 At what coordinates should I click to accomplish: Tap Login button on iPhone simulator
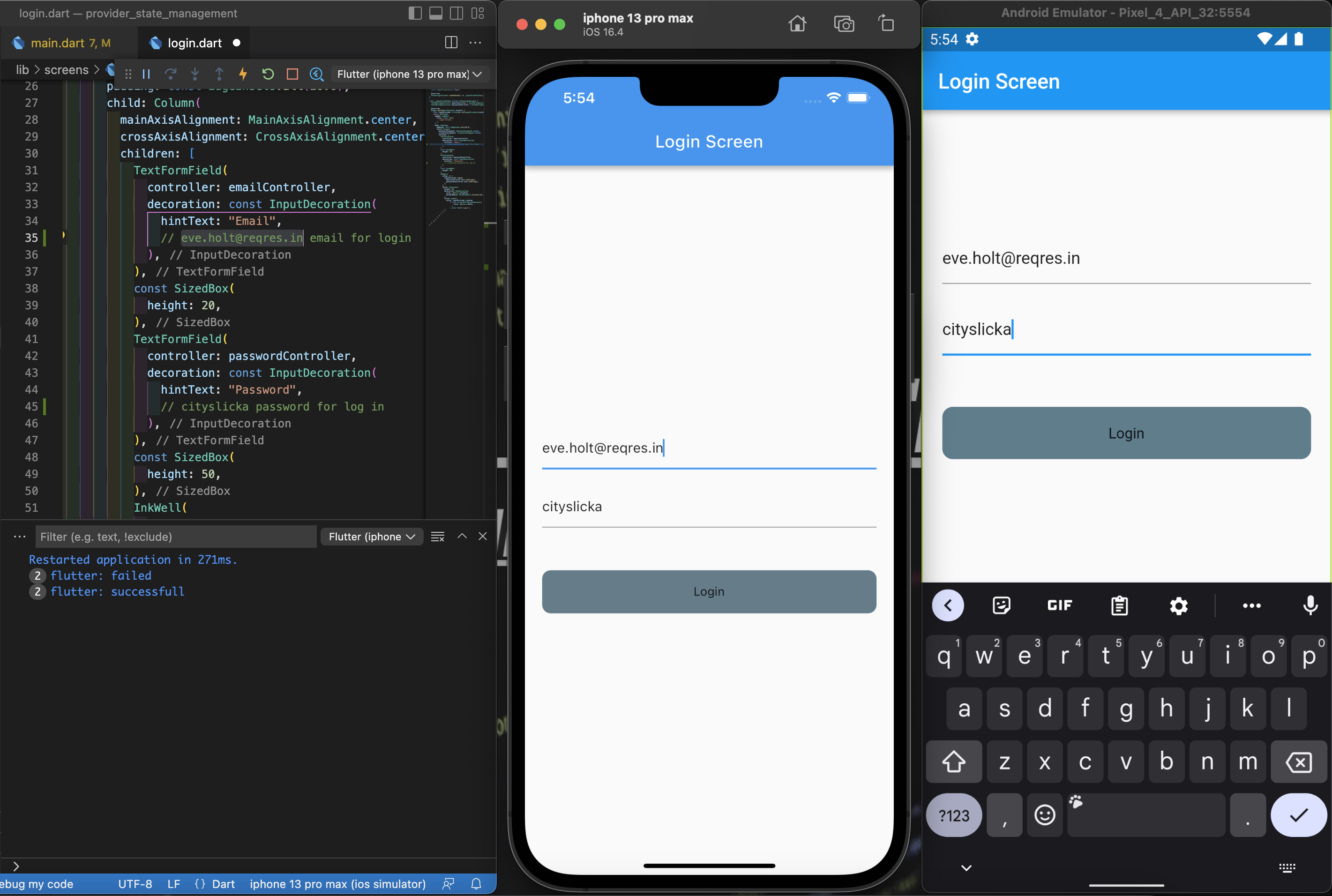(x=709, y=591)
